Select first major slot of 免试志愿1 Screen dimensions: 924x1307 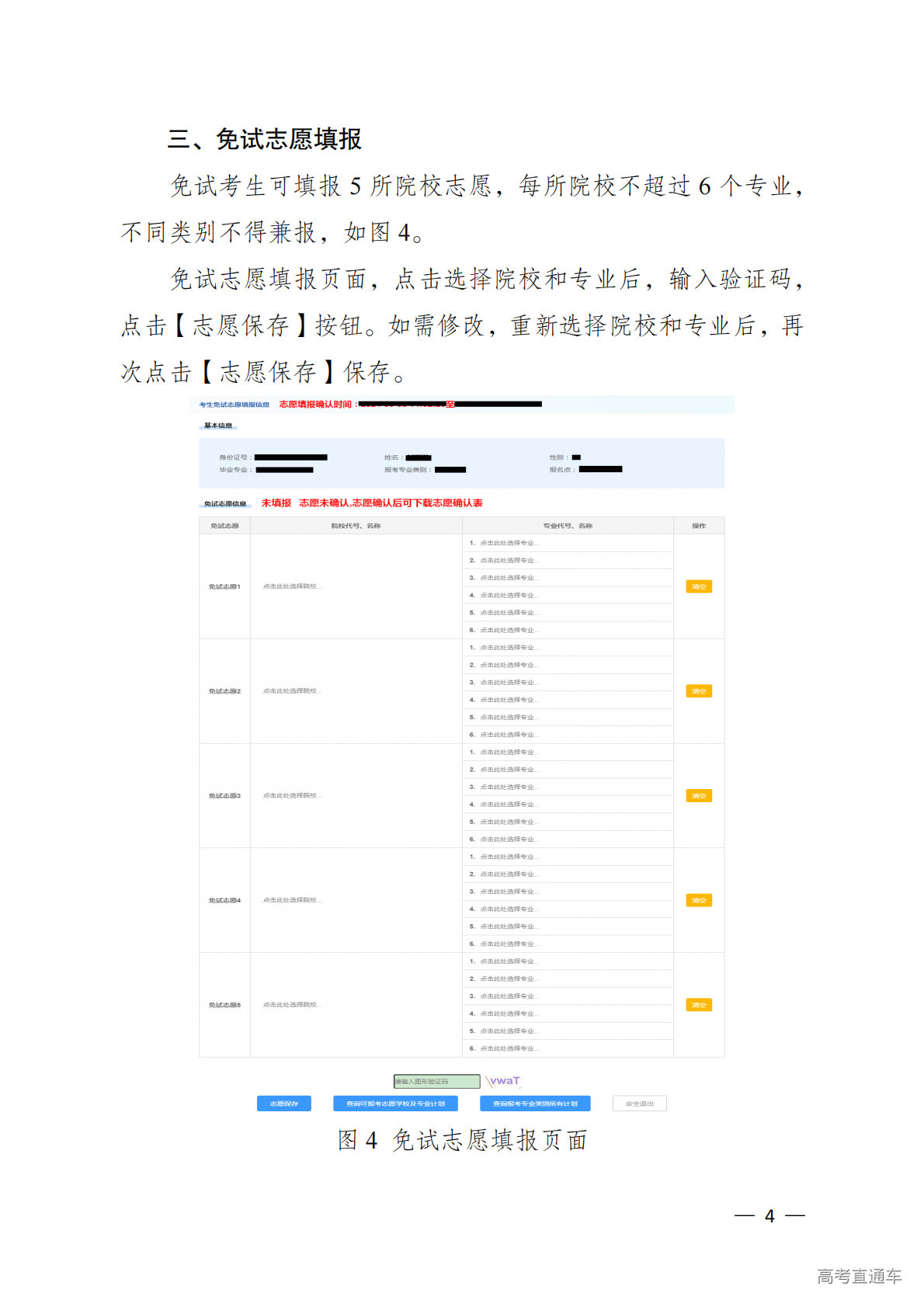click(x=508, y=543)
